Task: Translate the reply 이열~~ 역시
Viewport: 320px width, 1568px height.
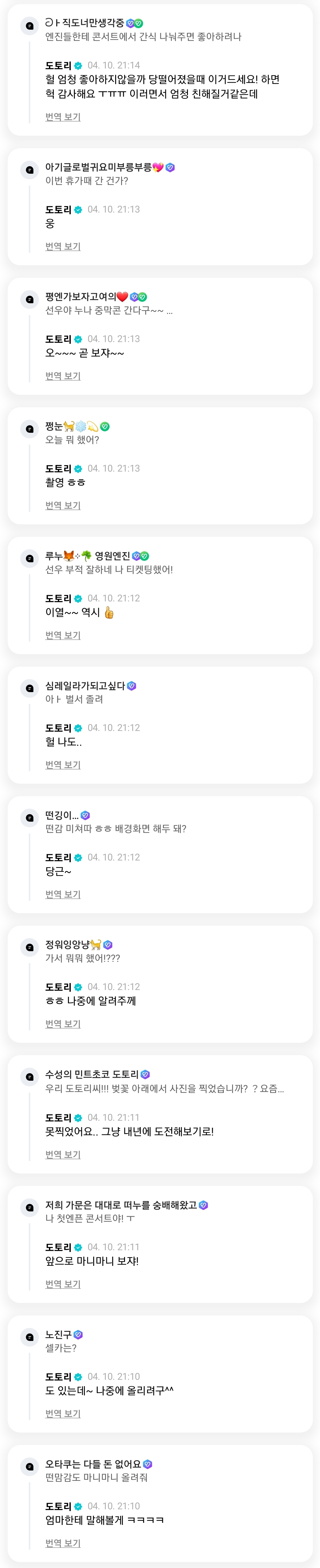Action: click(x=63, y=635)
